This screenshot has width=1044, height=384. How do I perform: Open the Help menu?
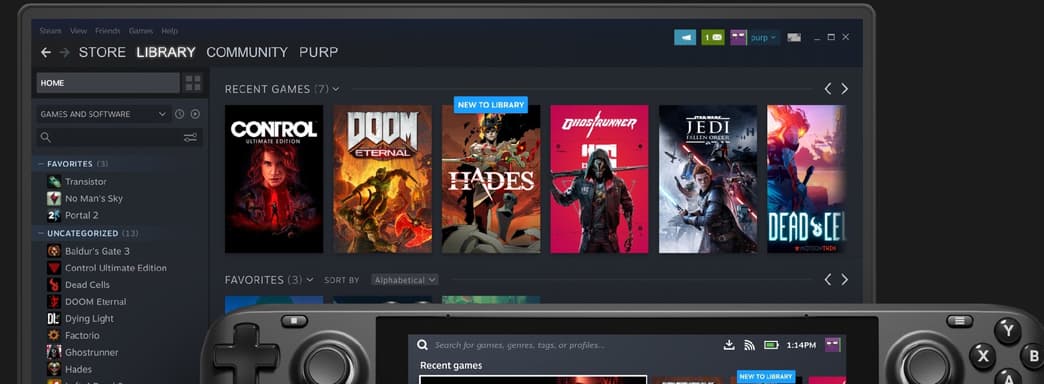[170, 31]
